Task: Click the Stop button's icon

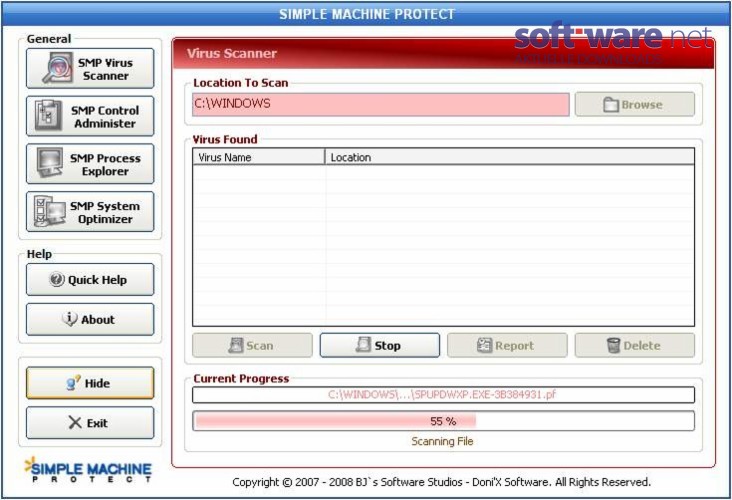Action: (363, 345)
